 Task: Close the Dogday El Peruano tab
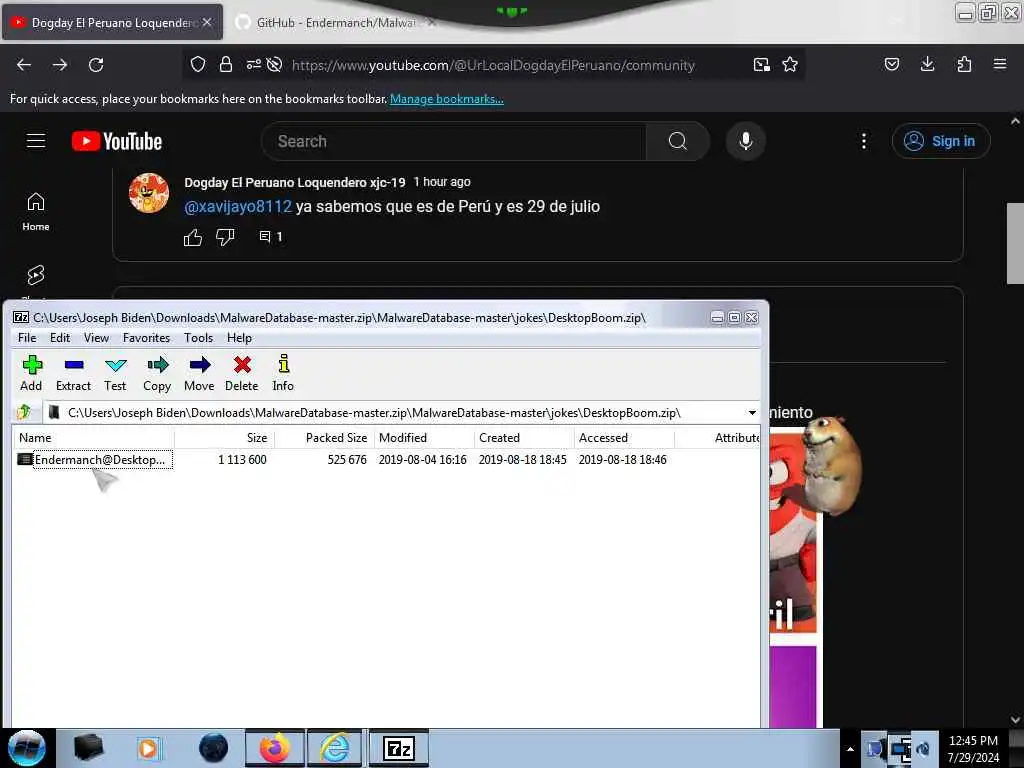tap(207, 22)
